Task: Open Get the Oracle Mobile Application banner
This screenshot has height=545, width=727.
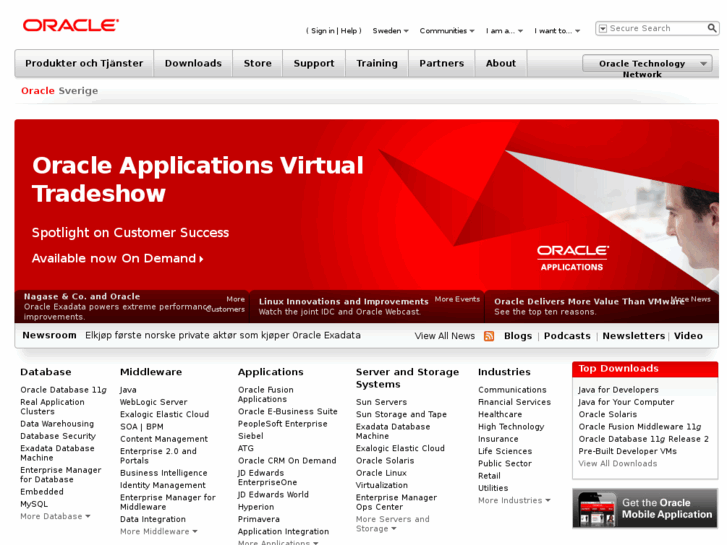Action: click(645, 508)
